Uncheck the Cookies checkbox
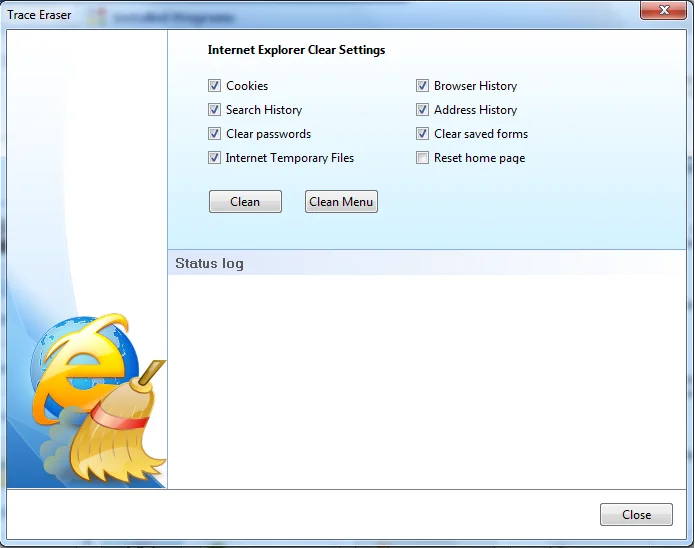 point(215,86)
